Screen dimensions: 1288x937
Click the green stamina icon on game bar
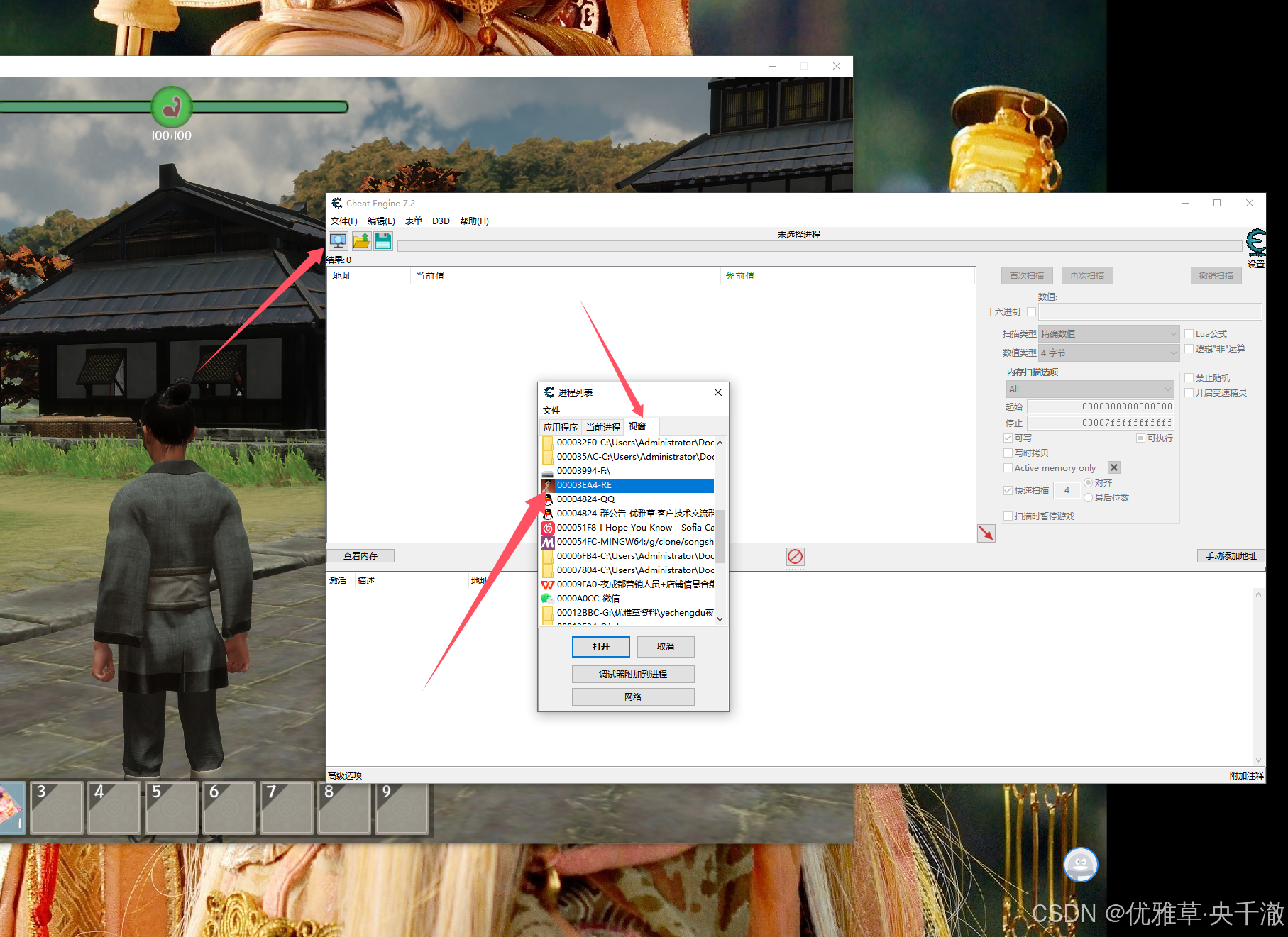coord(172,107)
